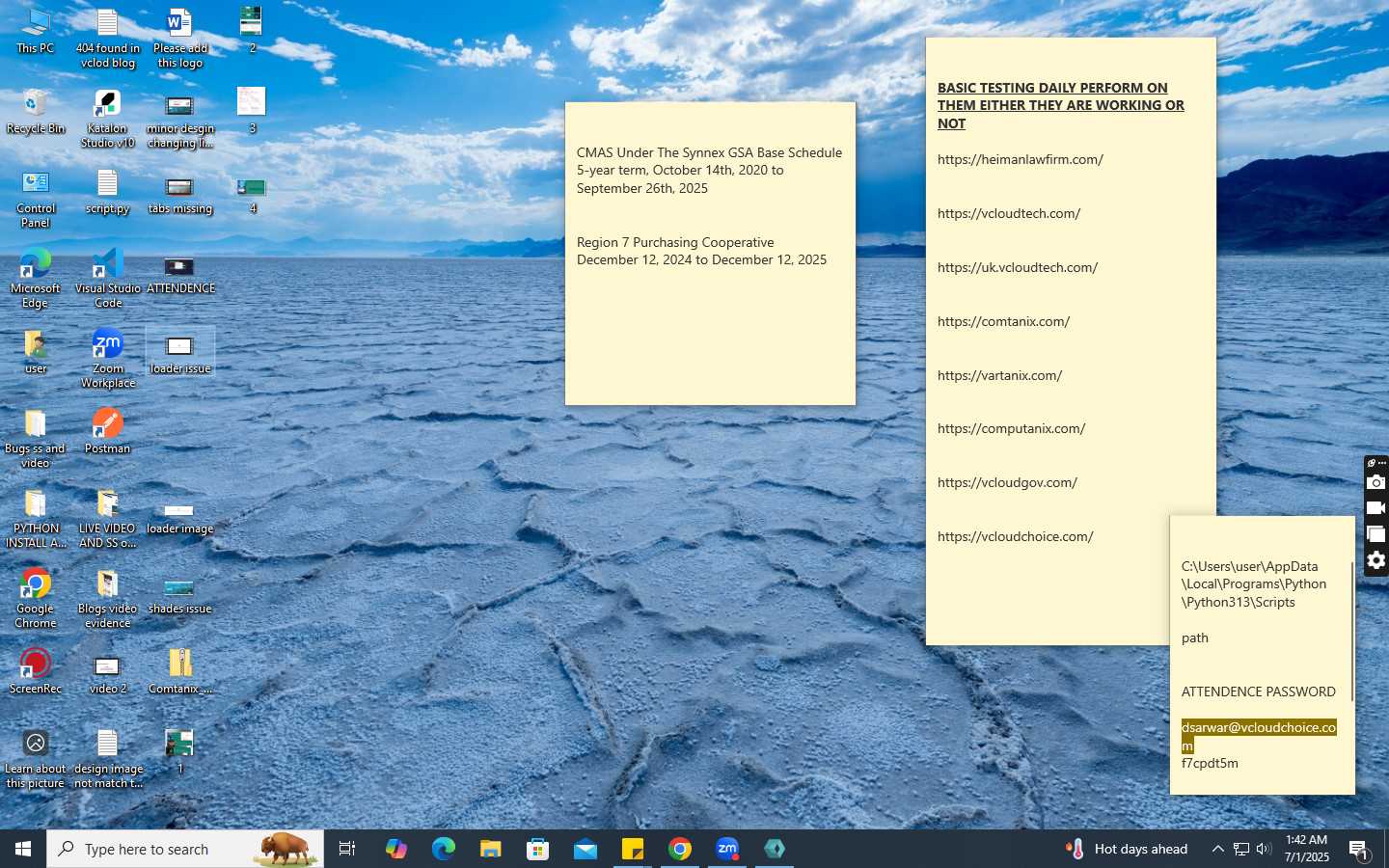The height and width of the screenshot is (868, 1389).
Task: Click the vcloudchoice.com URL in the note
Action: [x=1016, y=536]
